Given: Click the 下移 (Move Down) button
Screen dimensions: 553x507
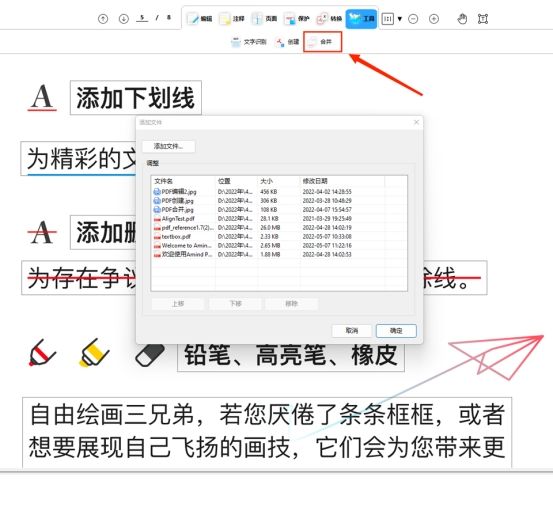Looking at the screenshot, I should click(x=235, y=304).
